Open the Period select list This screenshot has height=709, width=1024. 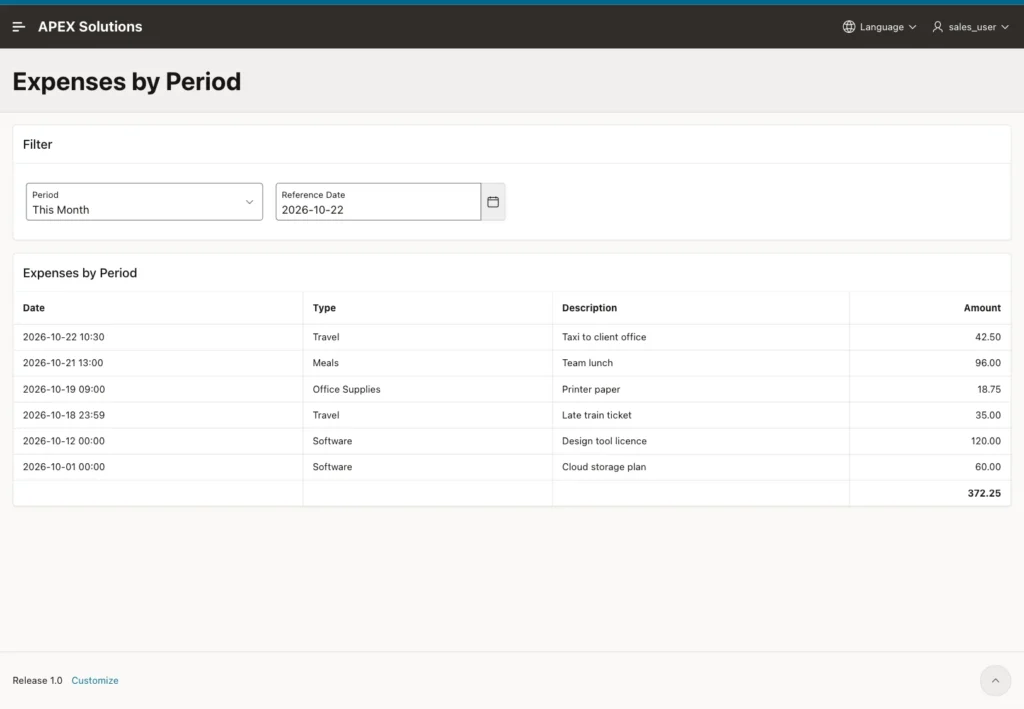(144, 202)
